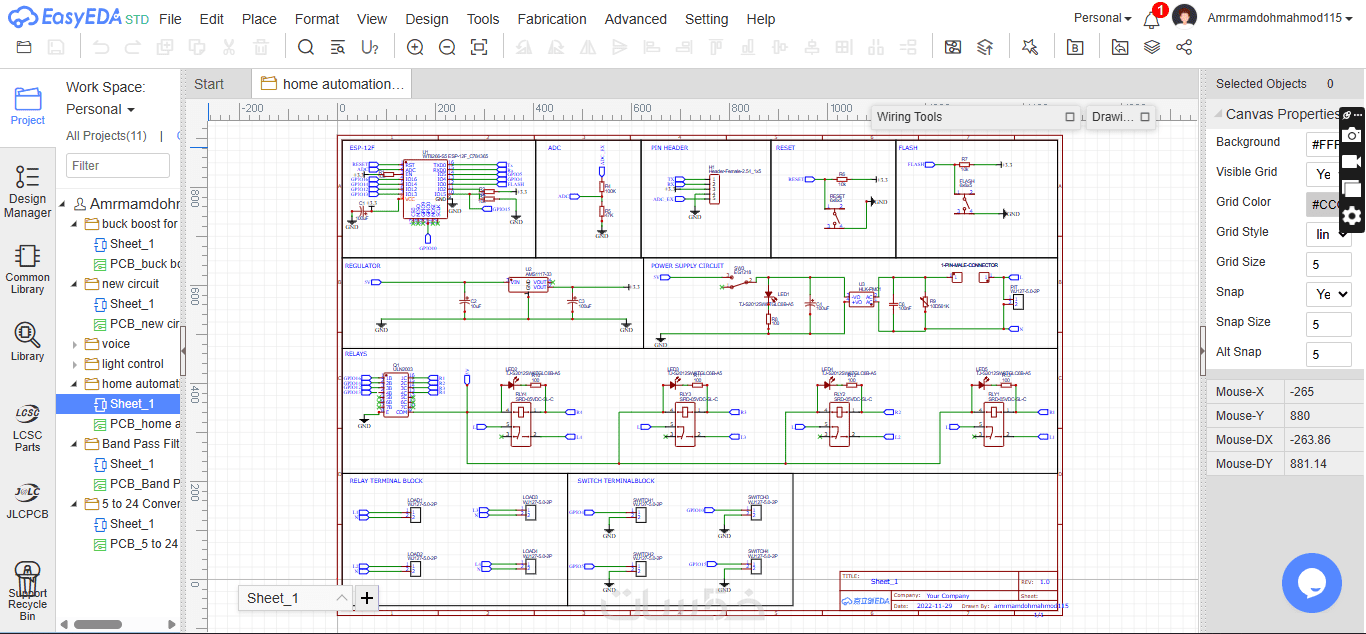Click the cross-probe star cursor icon
The width and height of the screenshot is (1366, 634).
tap(1031, 47)
